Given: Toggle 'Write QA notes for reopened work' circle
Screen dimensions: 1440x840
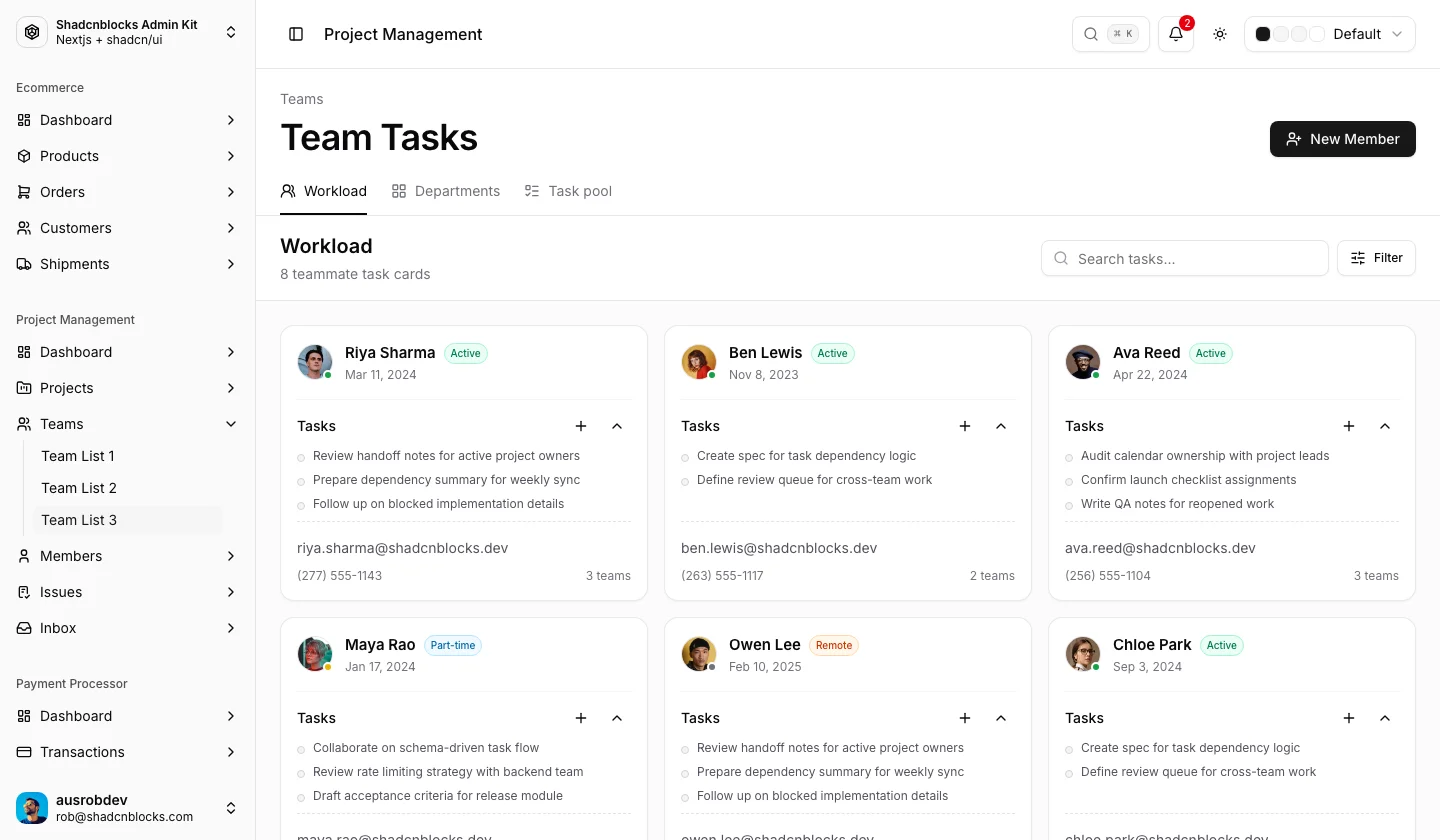Looking at the screenshot, I should pyautogui.click(x=1069, y=505).
